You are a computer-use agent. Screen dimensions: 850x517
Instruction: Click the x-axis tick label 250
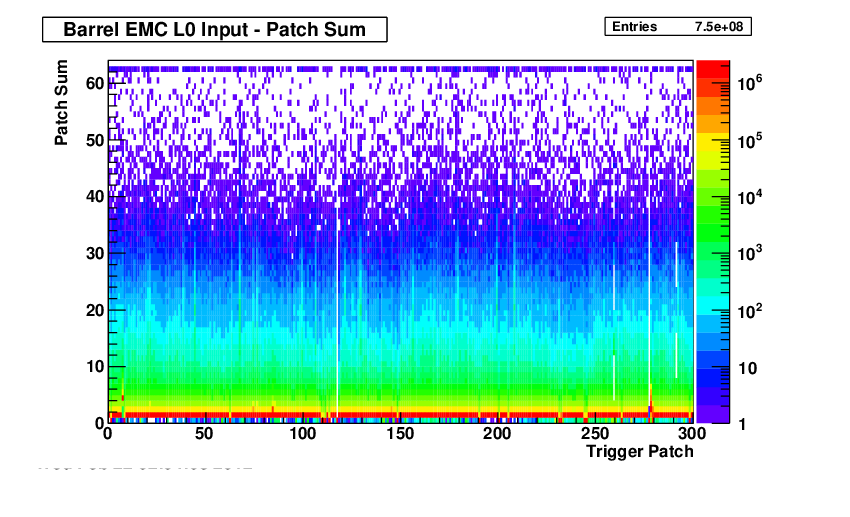click(595, 434)
